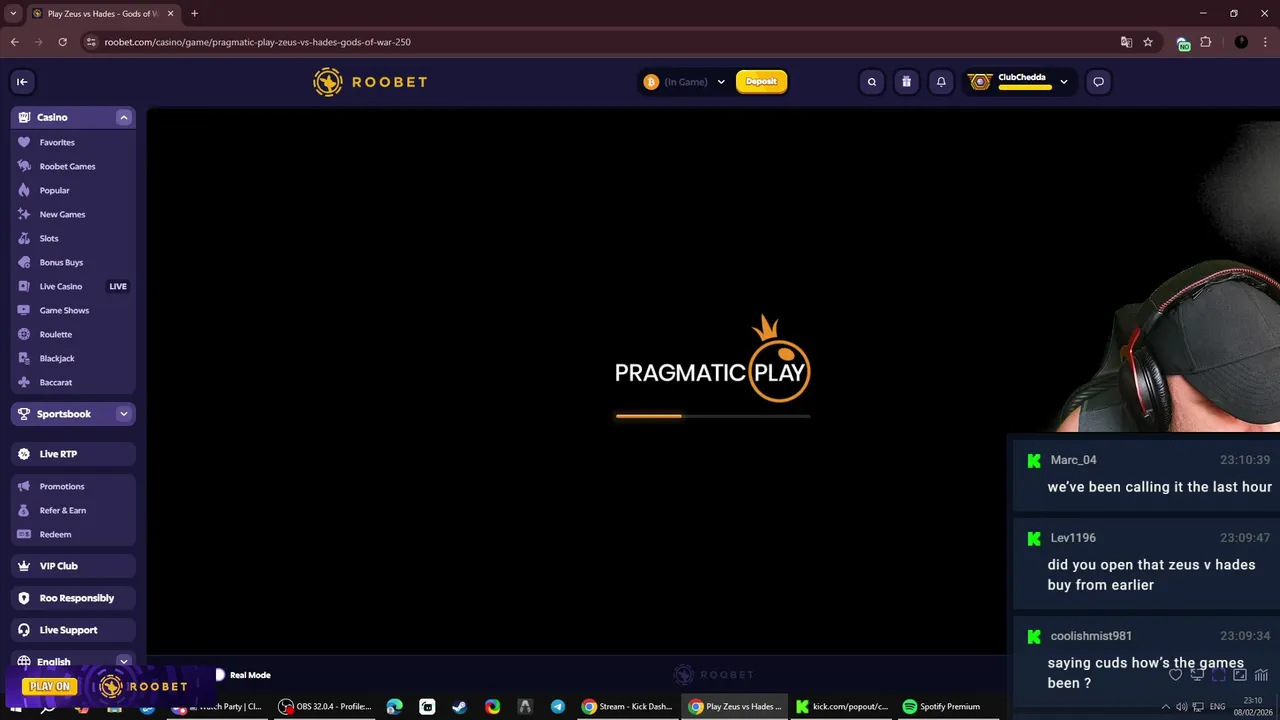Screen dimensions: 1280x720
Task: Open Chrome tab search dropdown
Action: 13,13
